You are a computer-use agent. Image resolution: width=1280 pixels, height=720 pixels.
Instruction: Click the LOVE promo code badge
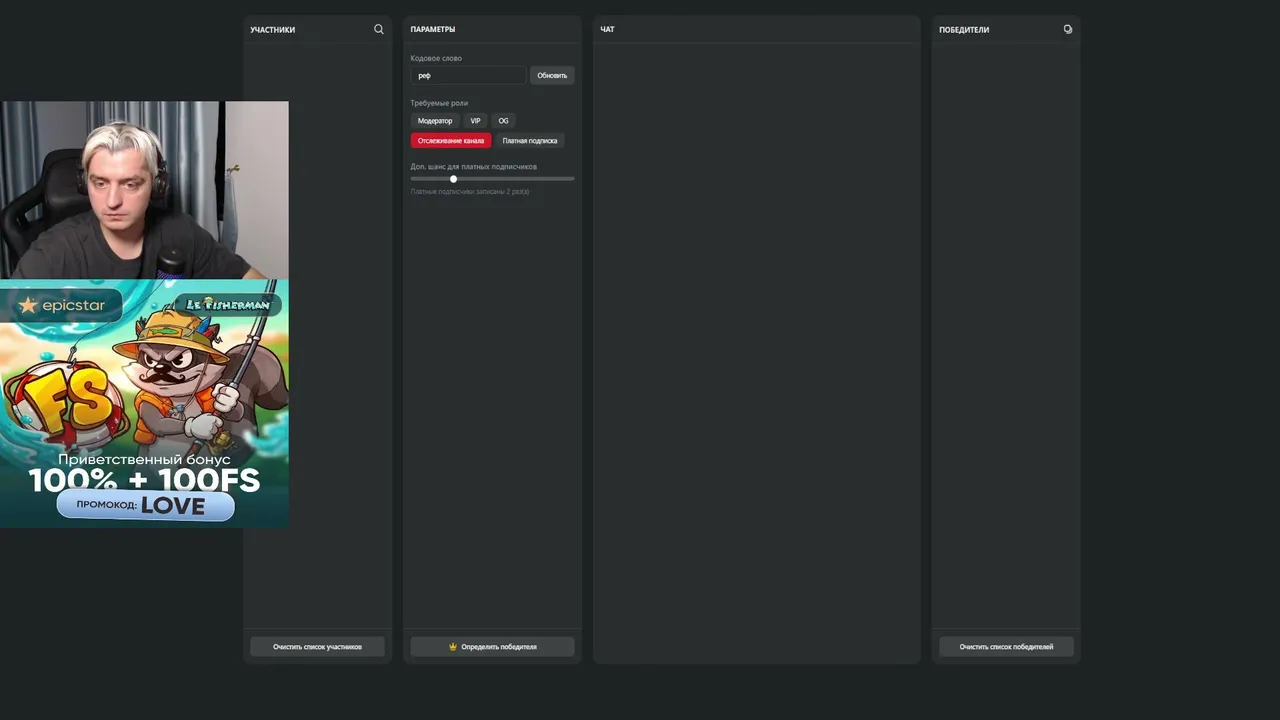(x=145, y=505)
